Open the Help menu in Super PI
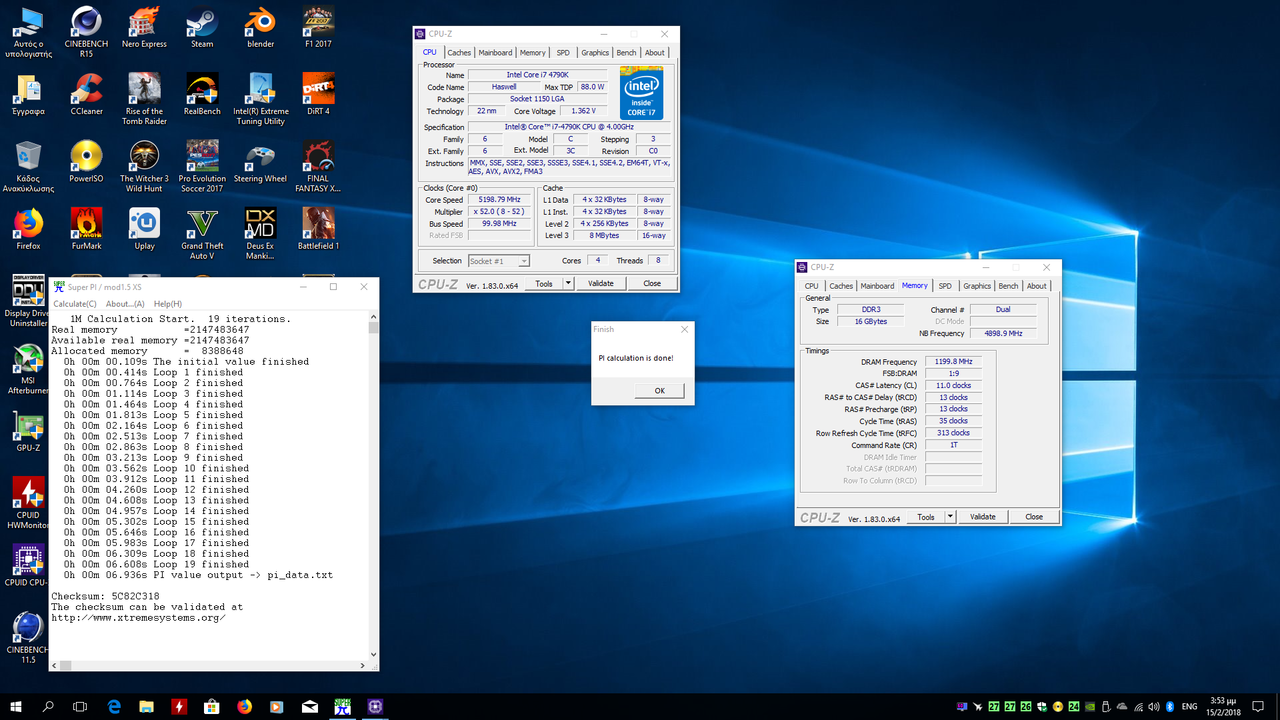The image size is (1280, 720). tap(168, 304)
